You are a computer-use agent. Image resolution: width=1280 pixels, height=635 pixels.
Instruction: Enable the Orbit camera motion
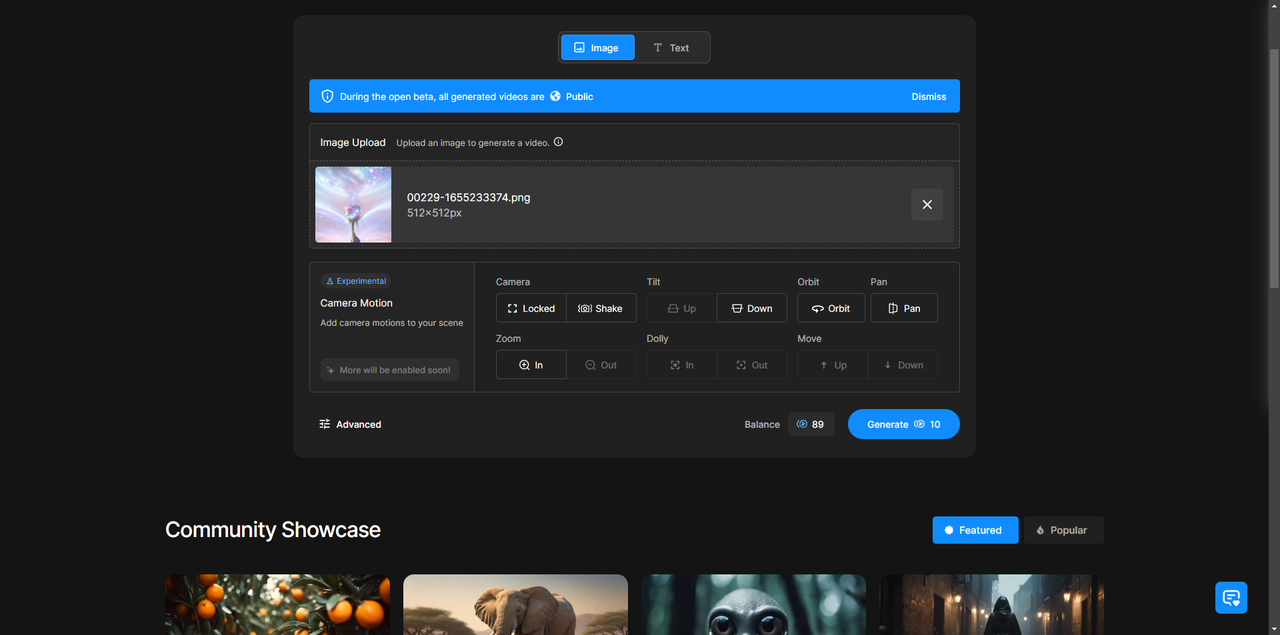coord(830,308)
